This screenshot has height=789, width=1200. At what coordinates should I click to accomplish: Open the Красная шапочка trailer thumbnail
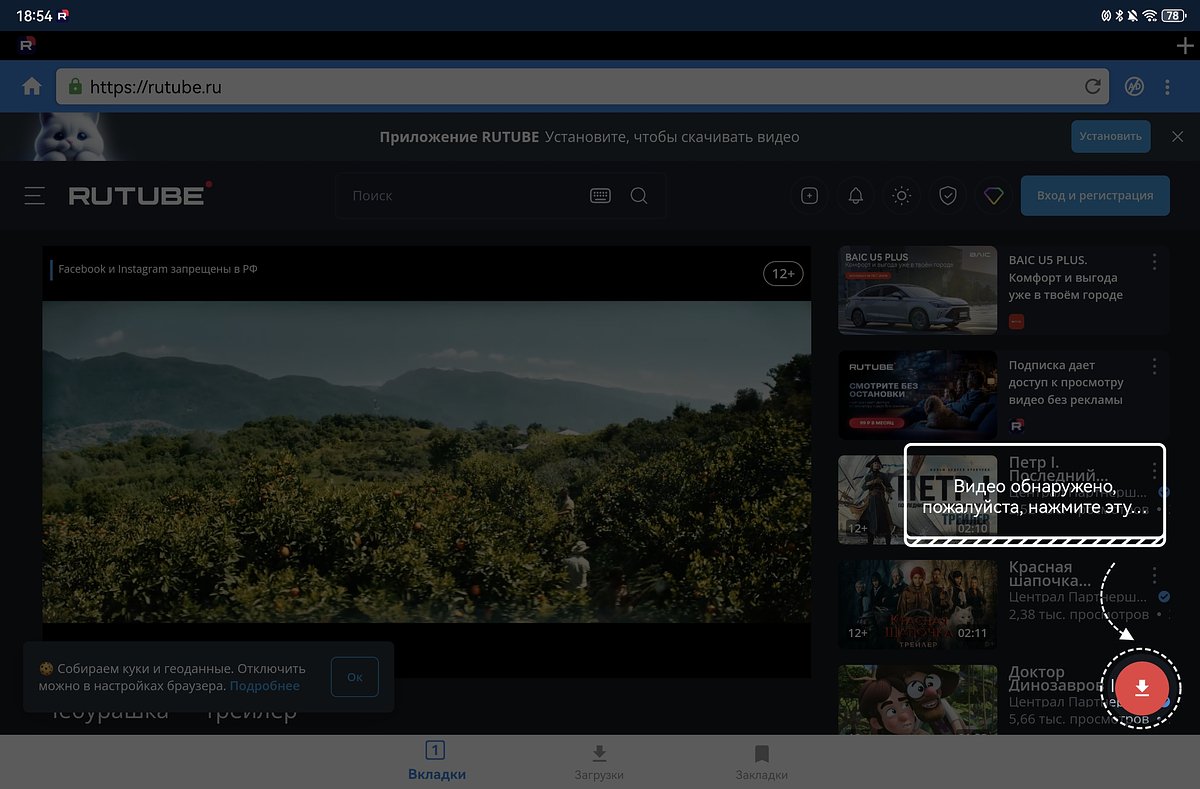point(917,605)
